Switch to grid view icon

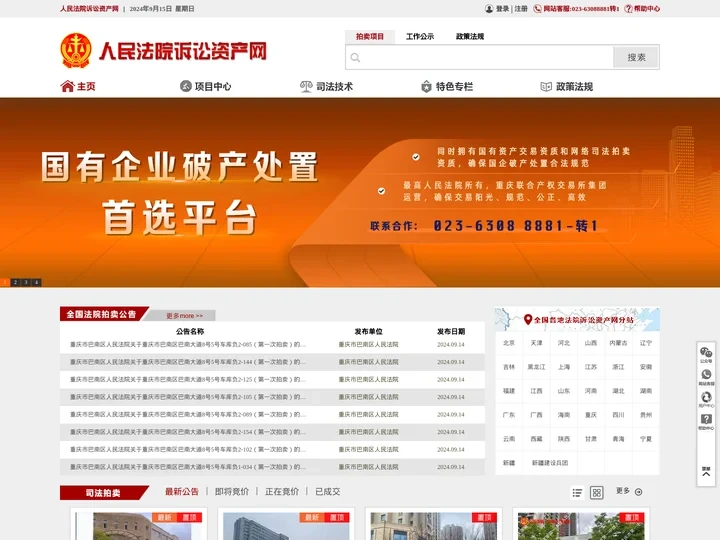596,493
